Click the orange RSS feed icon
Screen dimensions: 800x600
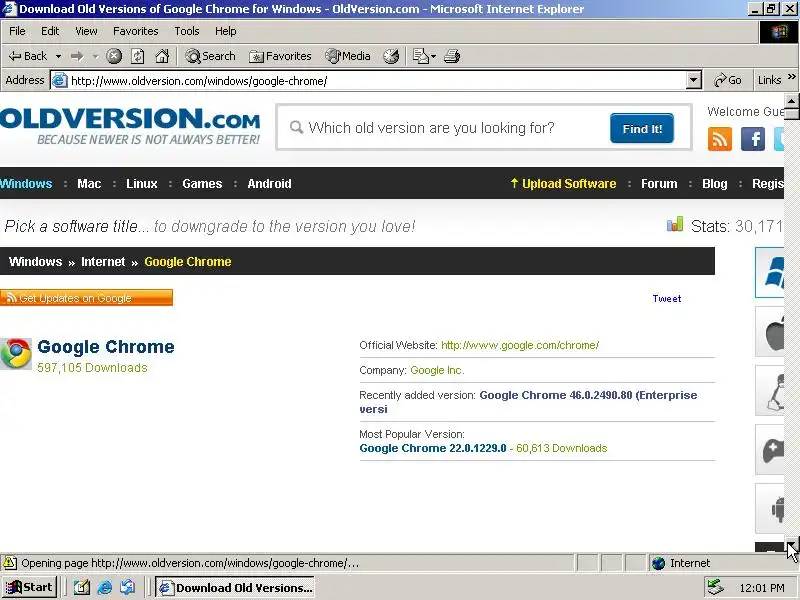point(720,139)
